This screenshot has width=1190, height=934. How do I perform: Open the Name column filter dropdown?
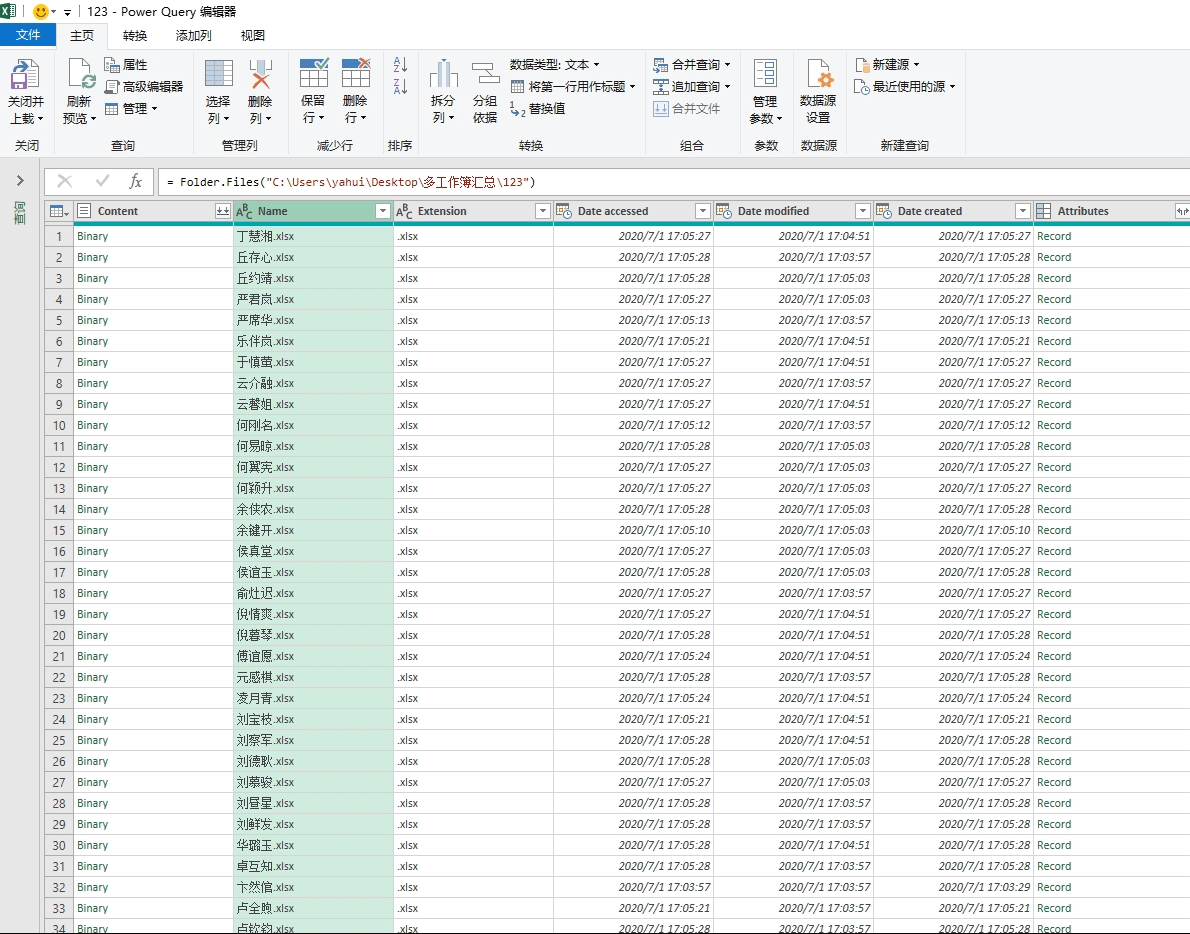pos(382,211)
